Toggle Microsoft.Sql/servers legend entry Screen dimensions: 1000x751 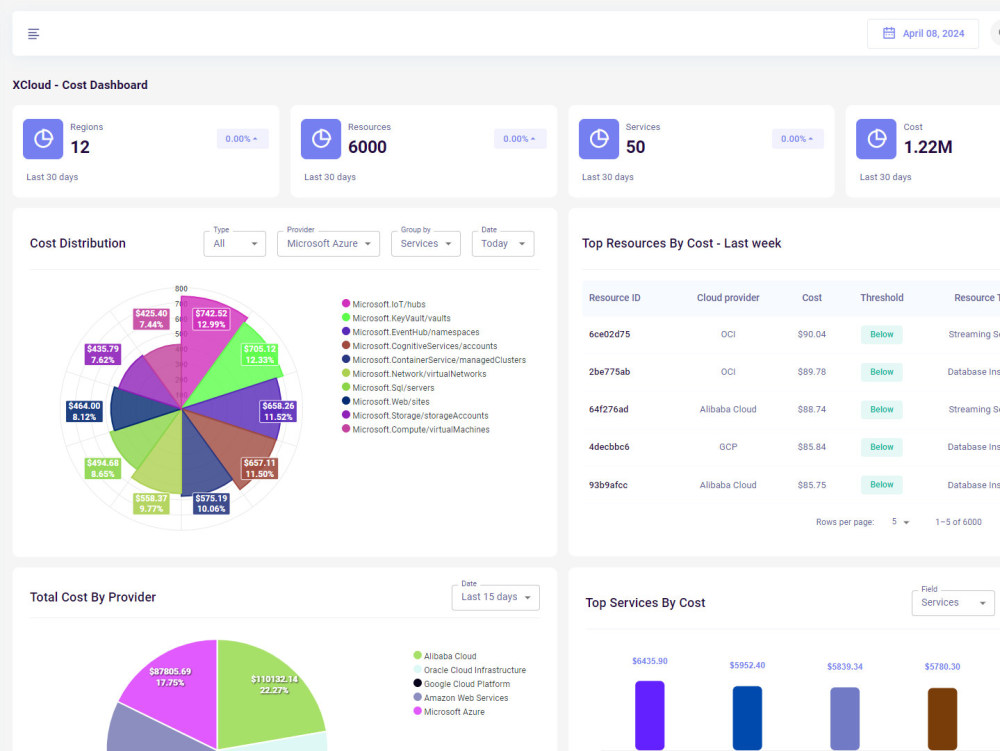(x=388, y=388)
